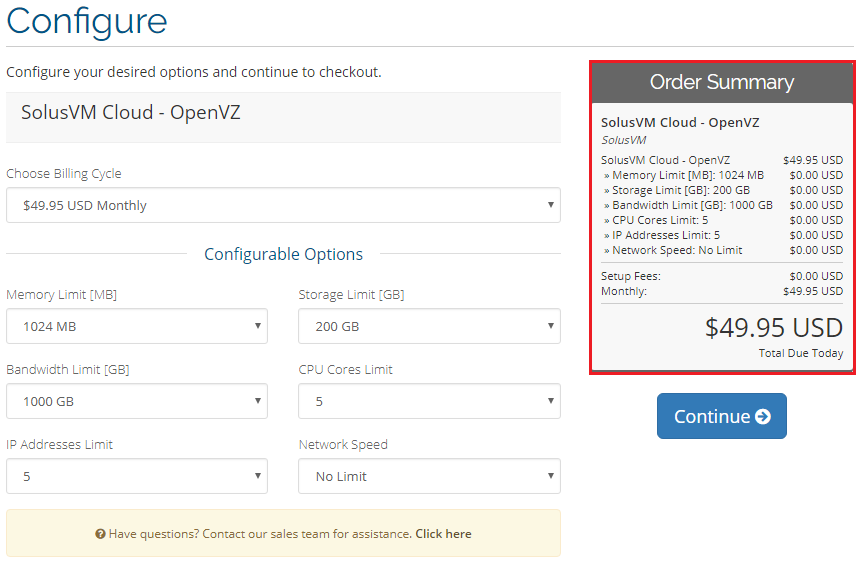Click the 'Network Speed' field label
The width and height of the screenshot is (866, 582).
(343, 445)
